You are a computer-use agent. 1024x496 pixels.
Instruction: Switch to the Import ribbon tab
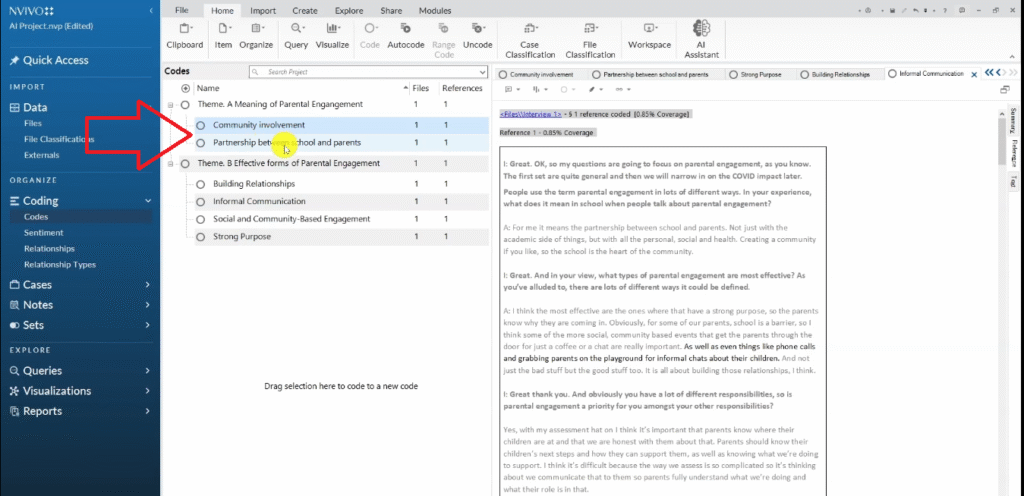click(x=263, y=10)
